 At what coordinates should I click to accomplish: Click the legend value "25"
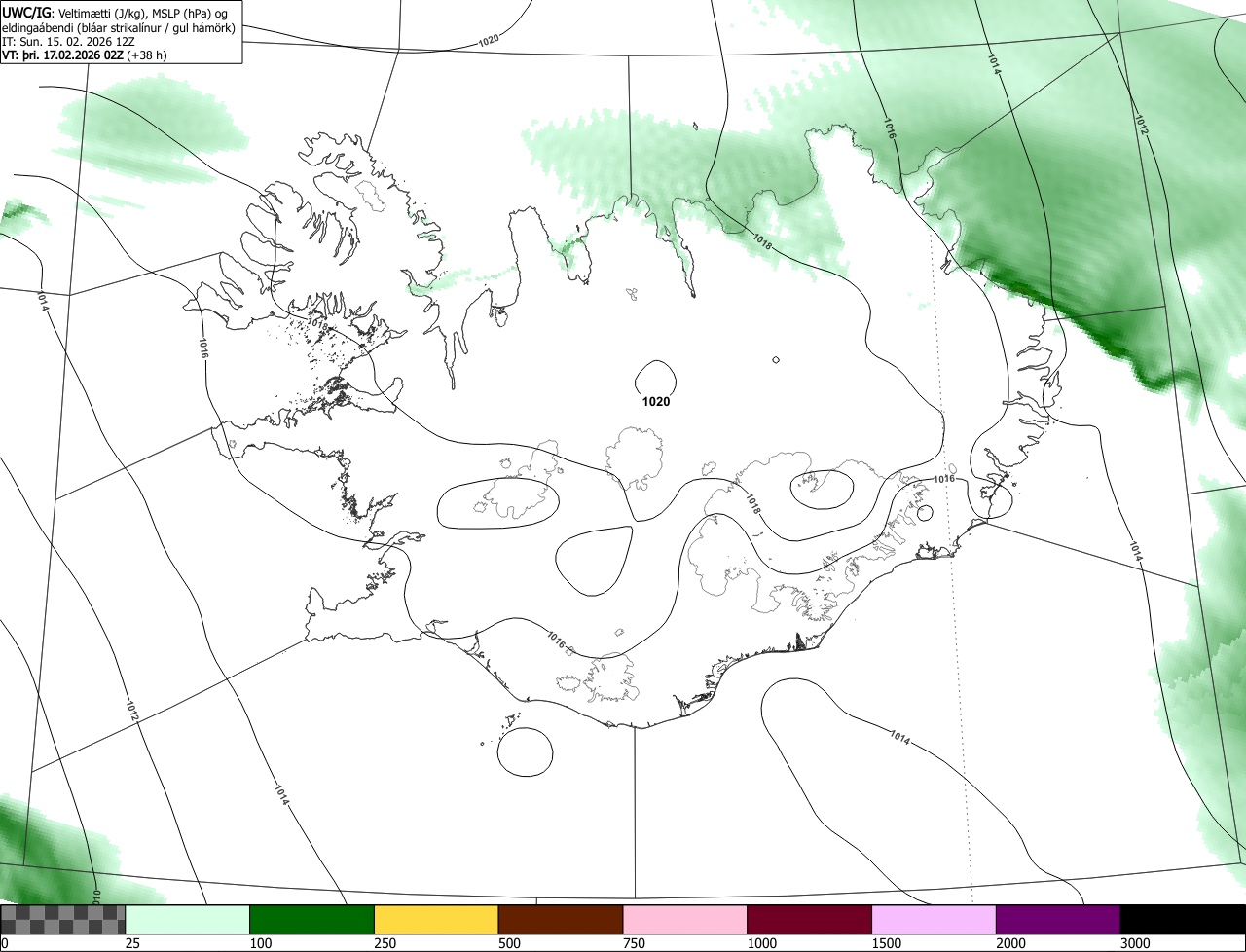click(133, 943)
